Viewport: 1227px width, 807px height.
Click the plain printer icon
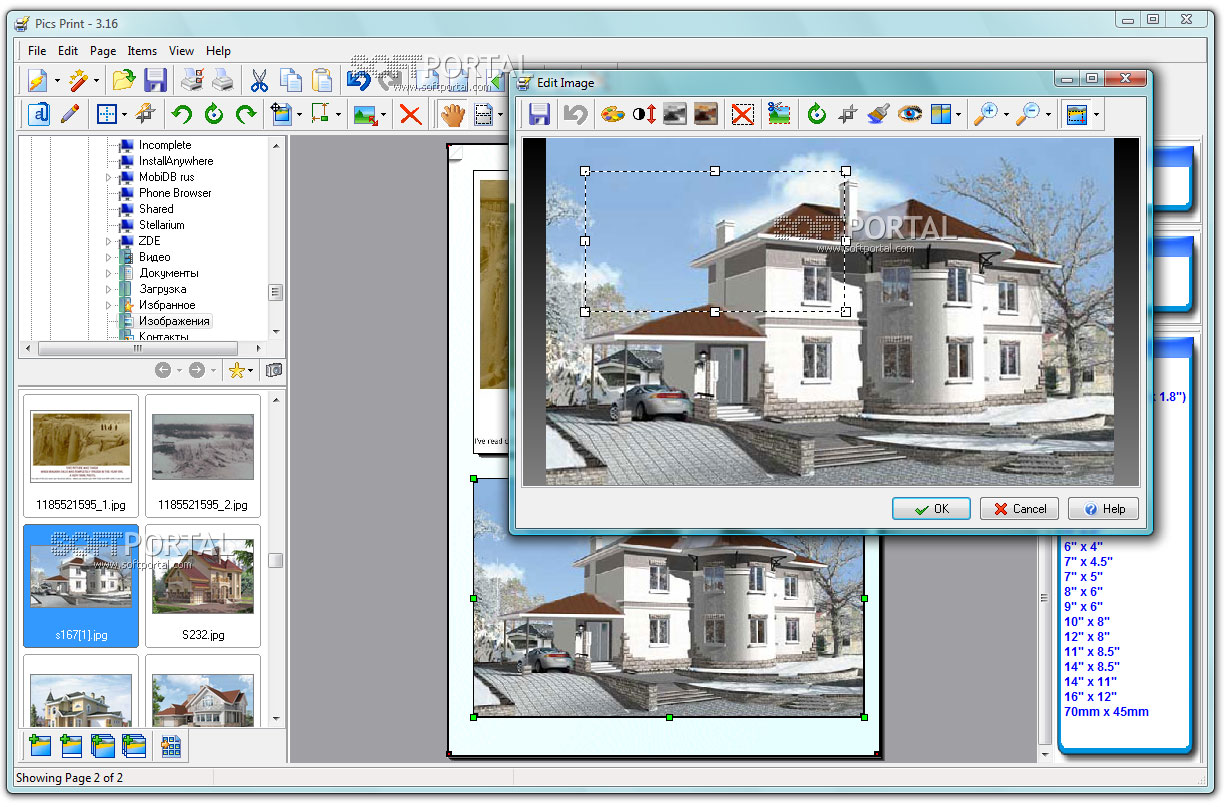point(222,81)
